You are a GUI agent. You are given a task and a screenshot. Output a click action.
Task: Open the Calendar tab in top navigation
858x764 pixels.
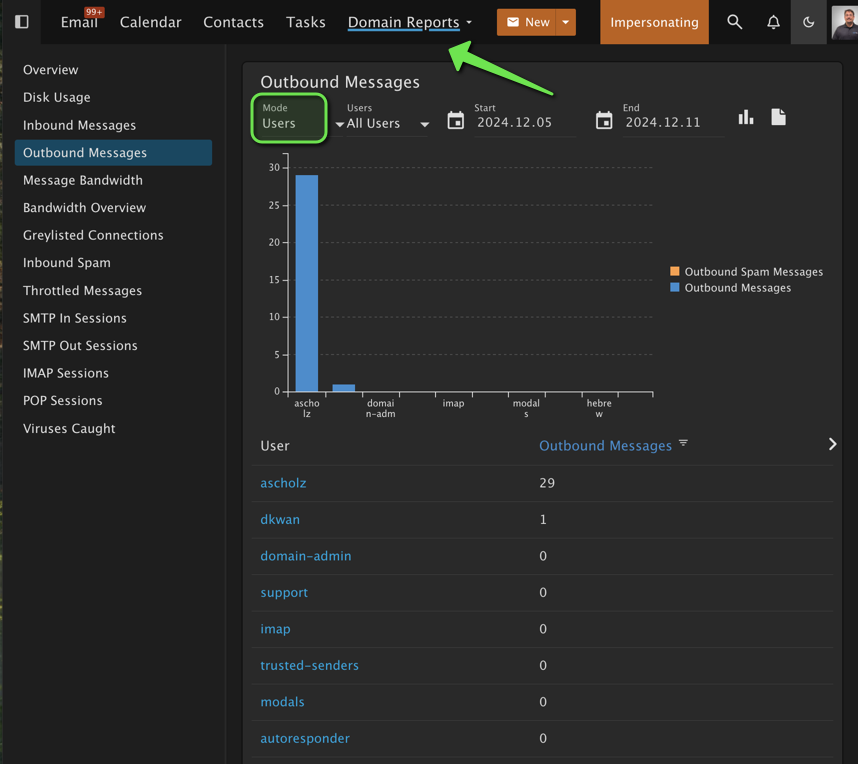pyautogui.click(x=150, y=22)
